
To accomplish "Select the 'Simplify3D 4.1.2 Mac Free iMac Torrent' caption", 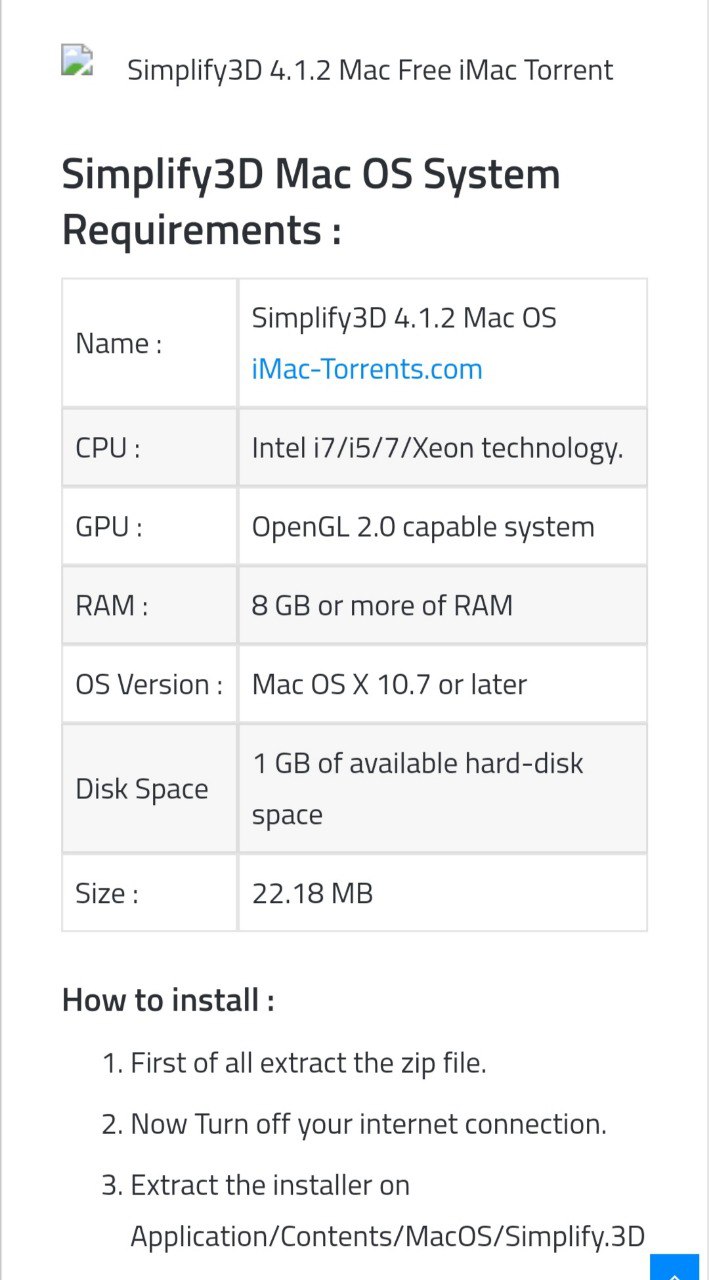I will (370, 70).
